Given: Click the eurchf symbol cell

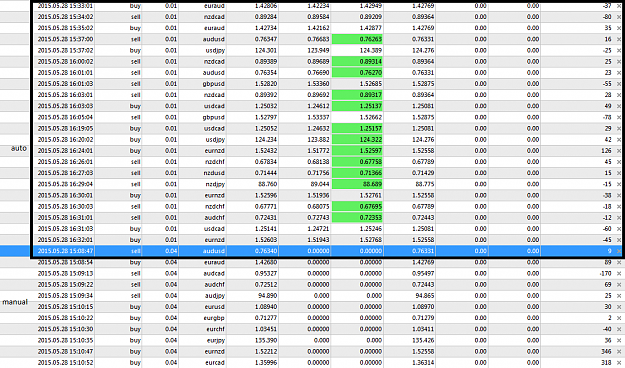Looking at the screenshot, I should pyautogui.click(x=216, y=329).
